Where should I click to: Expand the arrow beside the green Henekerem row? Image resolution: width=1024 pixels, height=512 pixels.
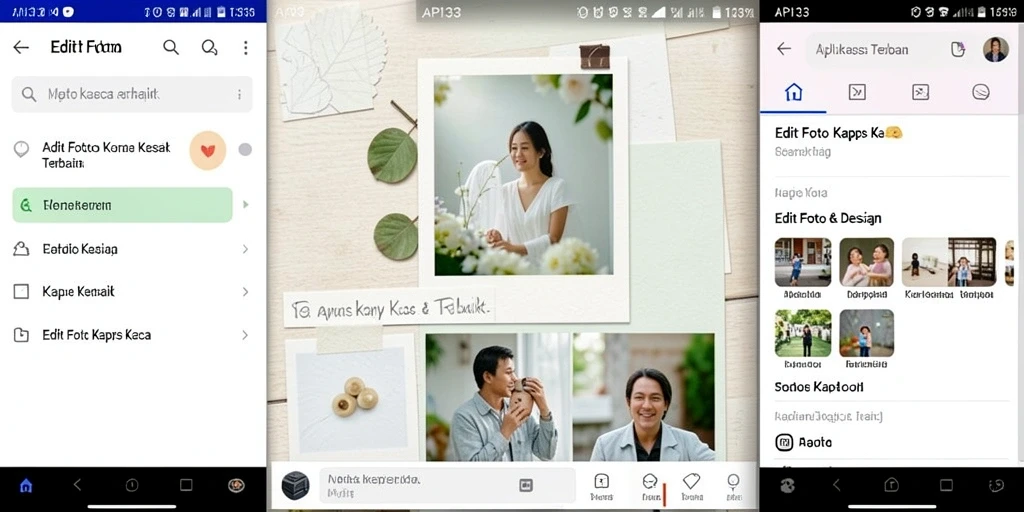[246, 204]
